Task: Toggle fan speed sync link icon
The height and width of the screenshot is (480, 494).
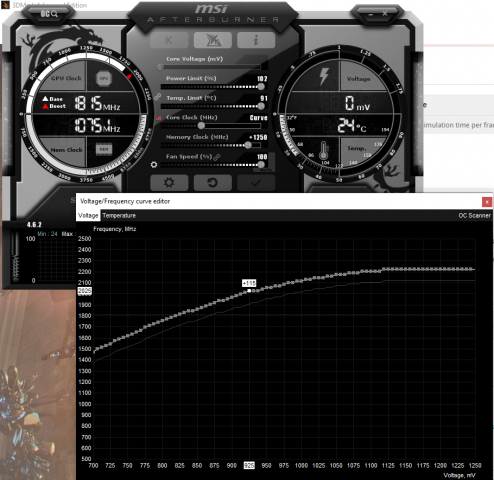Action: point(217,157)
